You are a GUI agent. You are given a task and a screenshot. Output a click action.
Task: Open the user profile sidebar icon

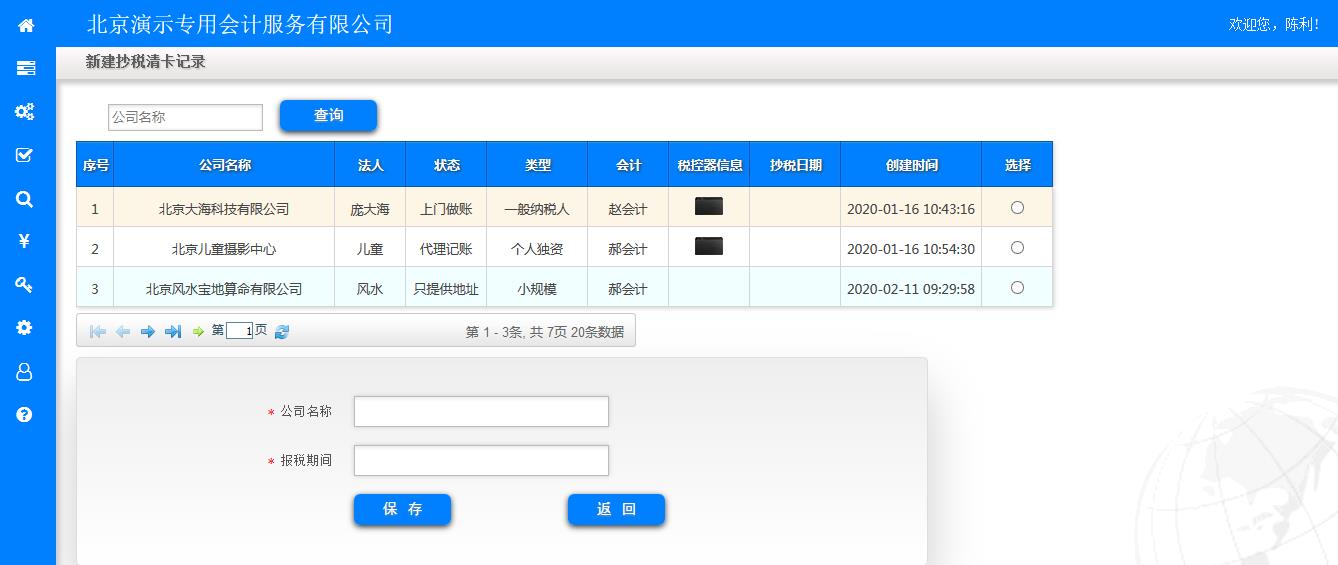(25, 371)
